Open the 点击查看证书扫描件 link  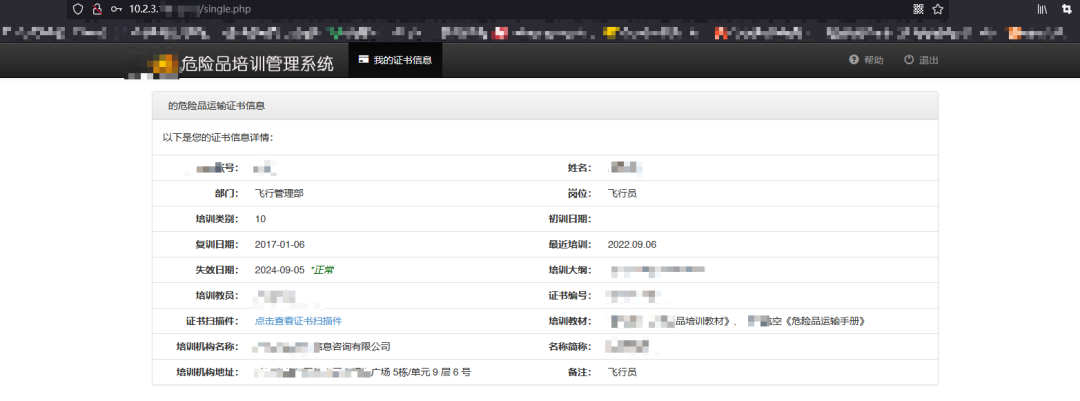point(298,321)
